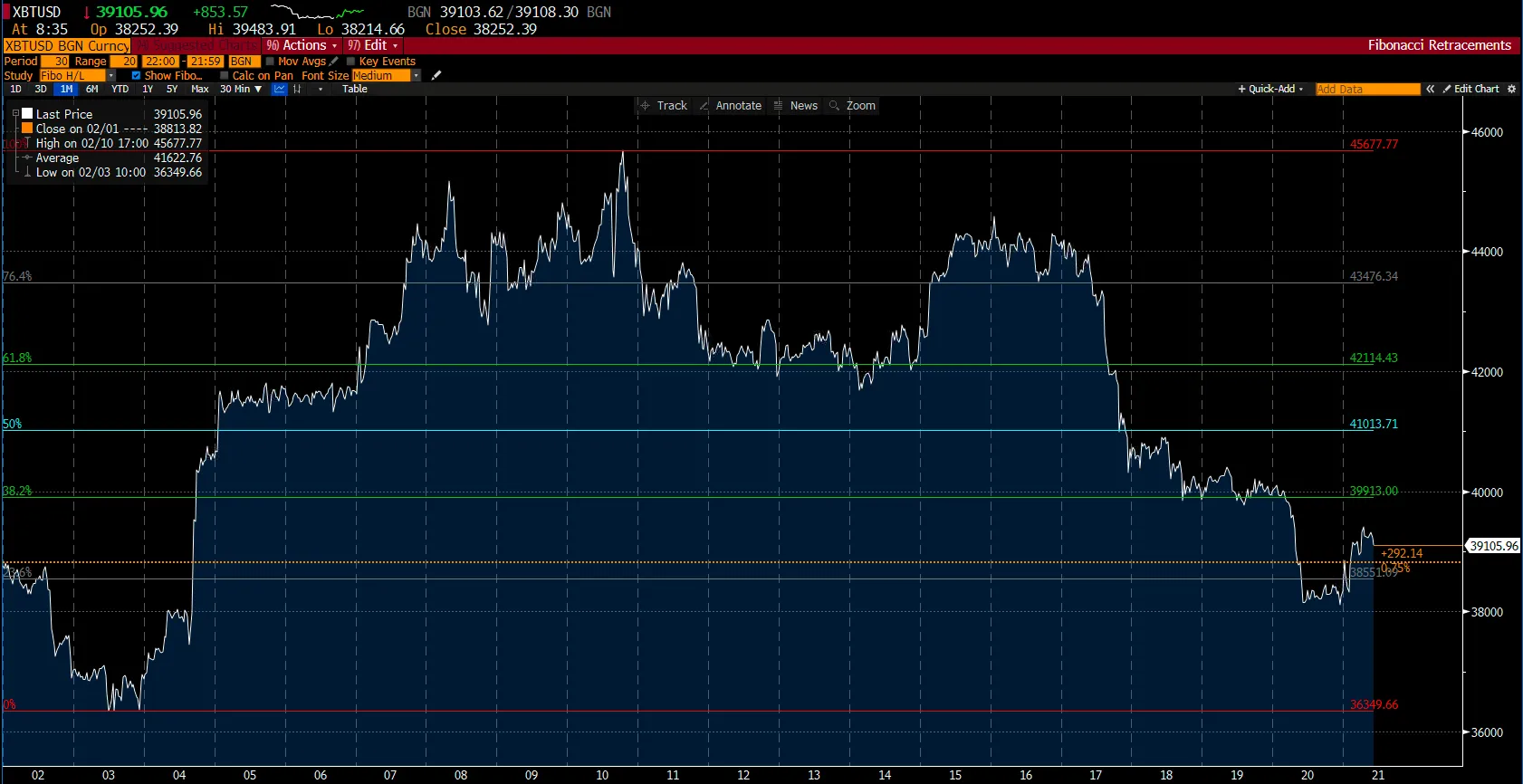Click the Edit Chart button
1523x784 pixels.
[x=1470, y=89]
